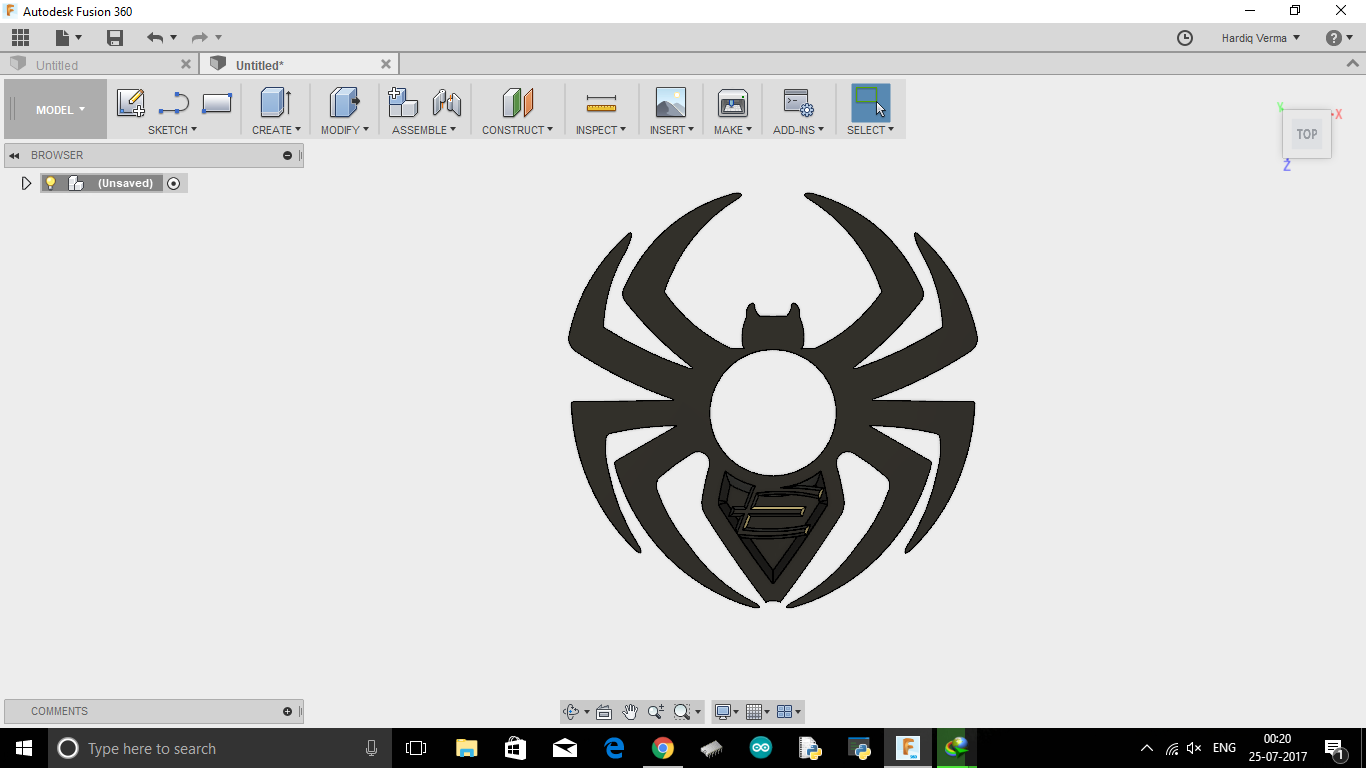Open the Action Center notification icon
The width and height of the screenshot is (1366, 768).
coord(1333,748)
